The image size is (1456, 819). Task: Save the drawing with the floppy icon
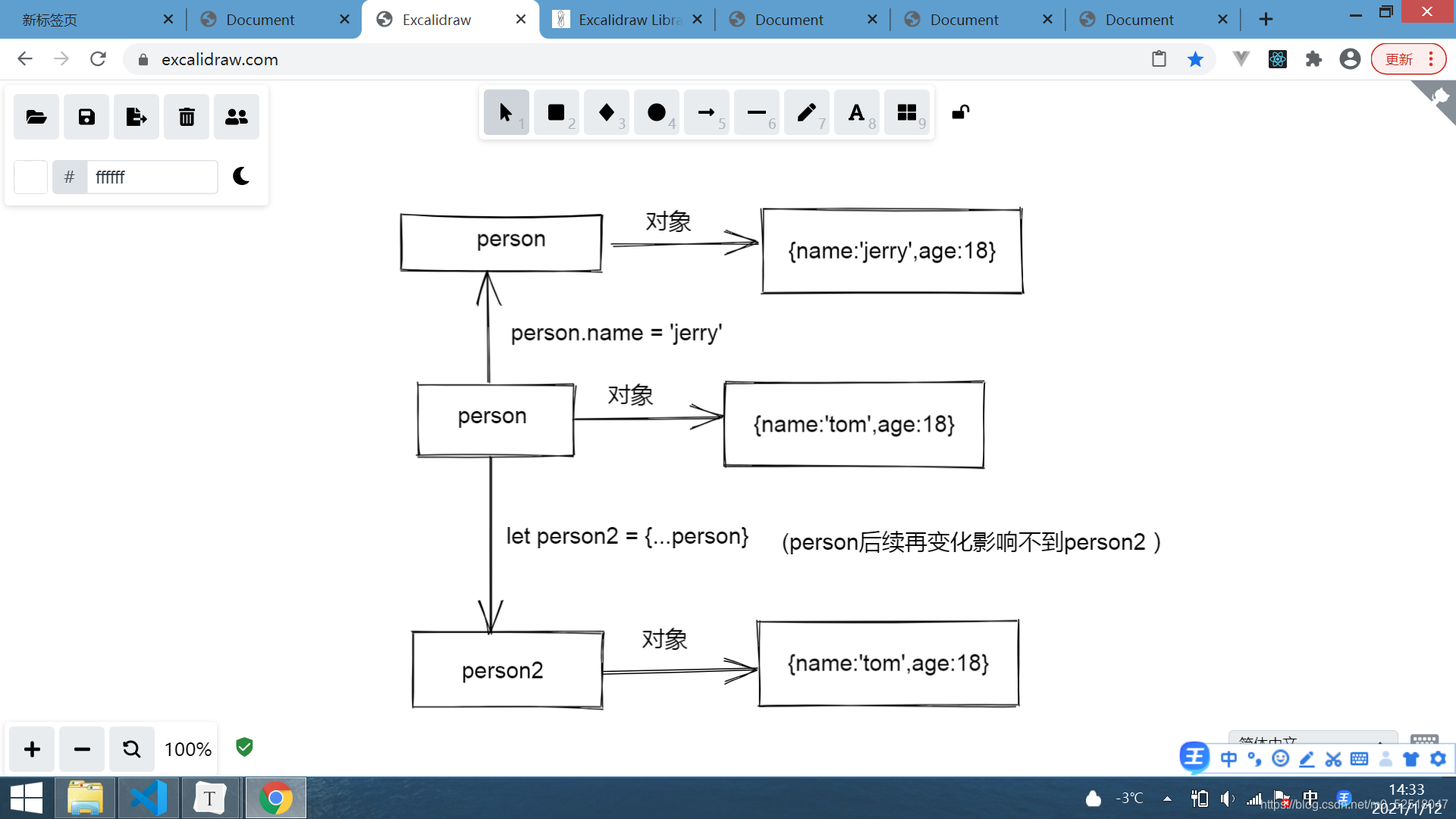coord(86,117)
